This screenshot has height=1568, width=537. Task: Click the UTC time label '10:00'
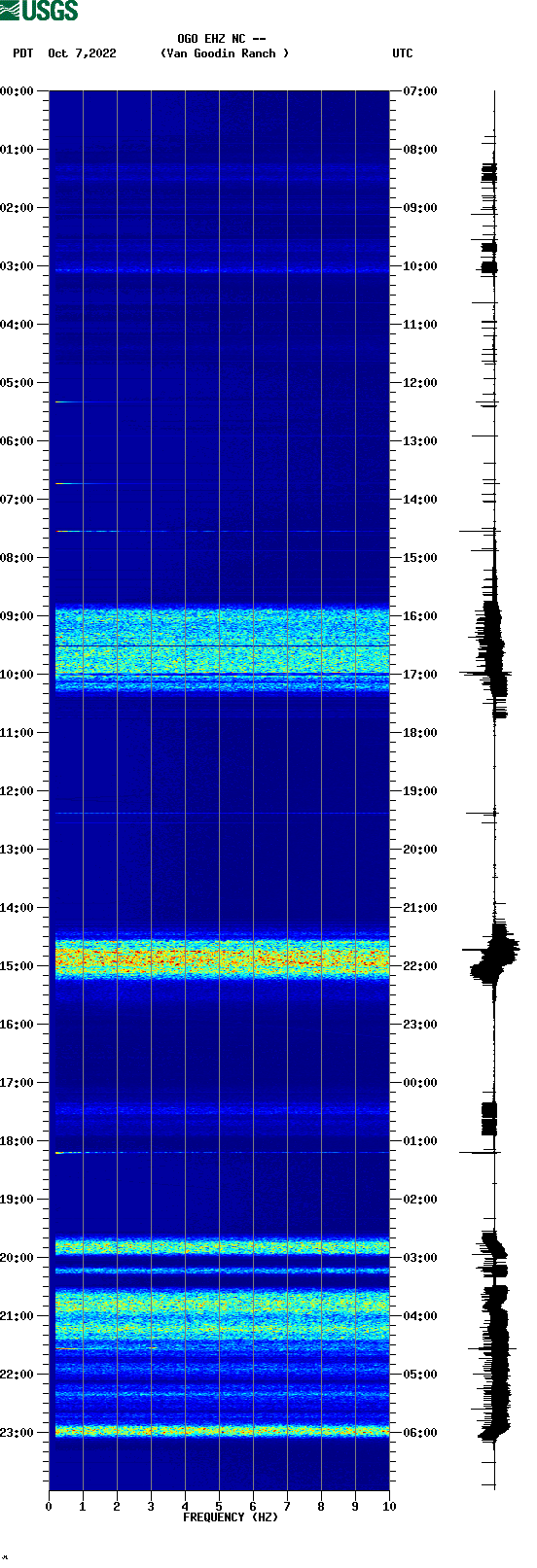420,266
